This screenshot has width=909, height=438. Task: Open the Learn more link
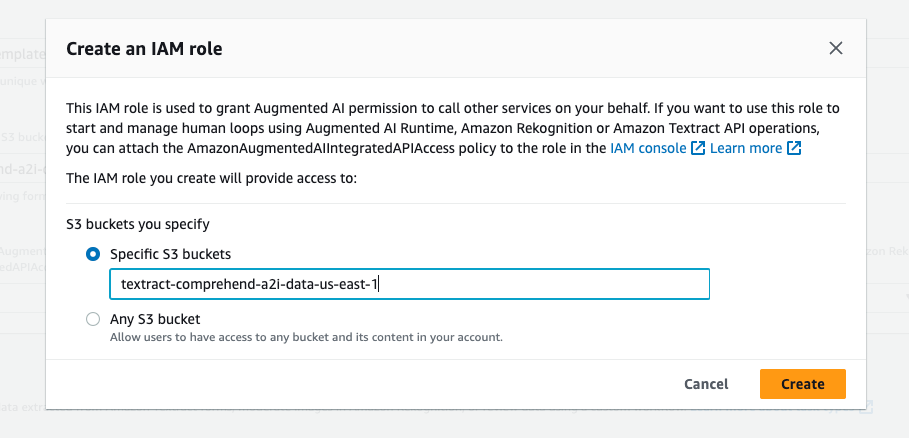746,148
